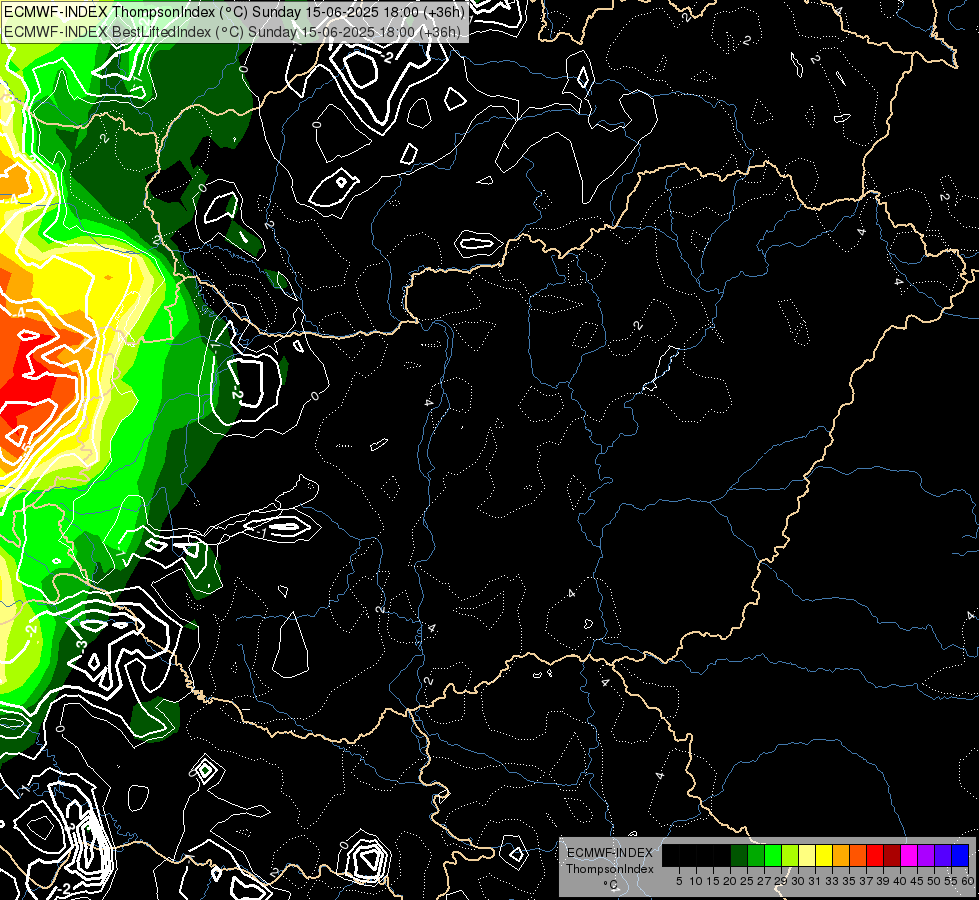Click the legend tick value '60'
The width and height of the screenshot is (979, 900).
pyautogui.click(x=968, y=881)
